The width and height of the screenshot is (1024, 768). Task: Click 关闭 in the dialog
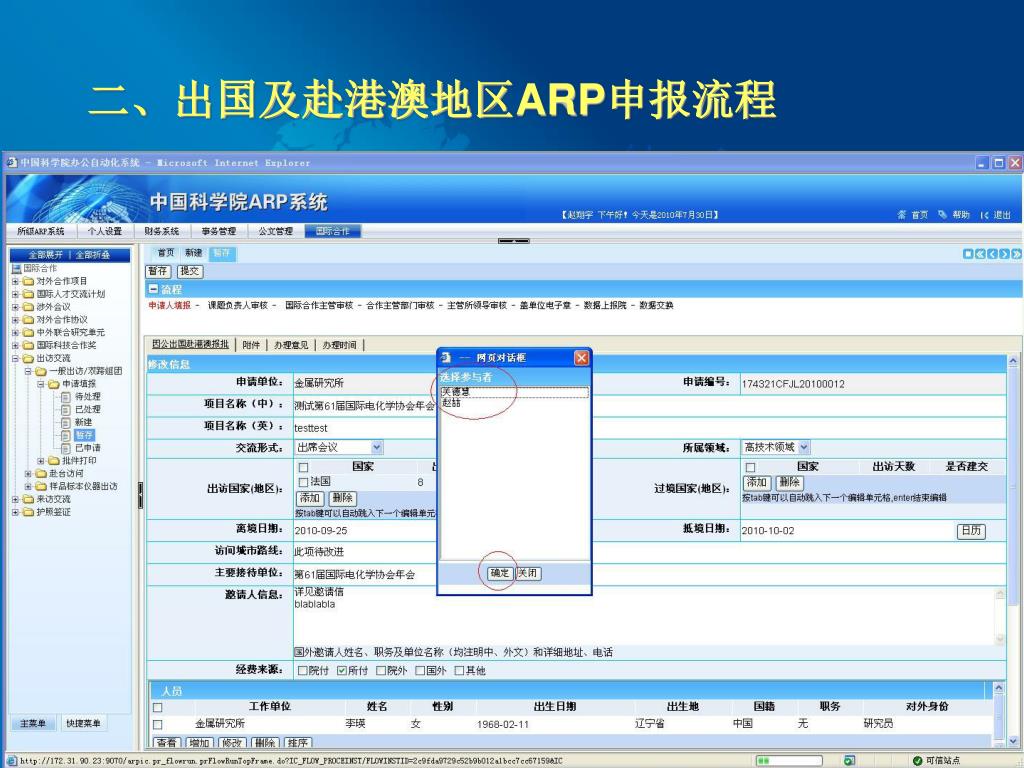(x=528, y=573)
